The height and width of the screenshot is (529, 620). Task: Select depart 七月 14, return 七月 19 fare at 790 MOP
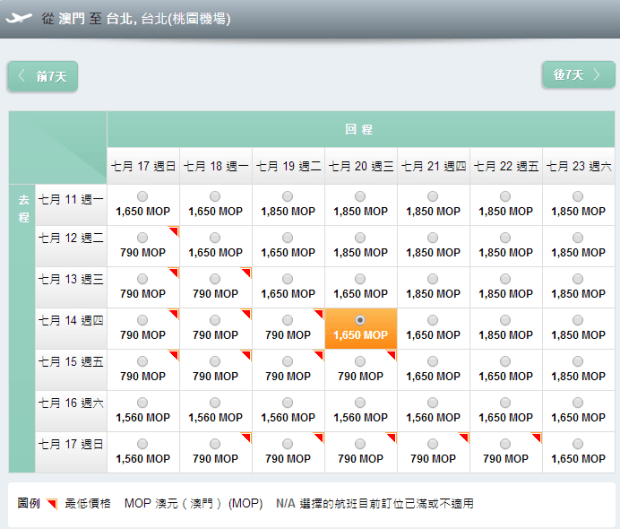[287, 320]
